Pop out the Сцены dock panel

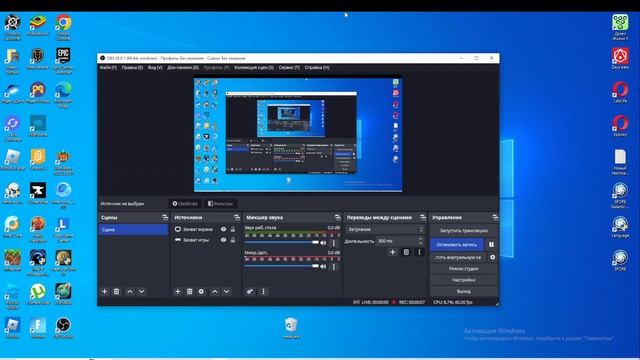point(164,218)
